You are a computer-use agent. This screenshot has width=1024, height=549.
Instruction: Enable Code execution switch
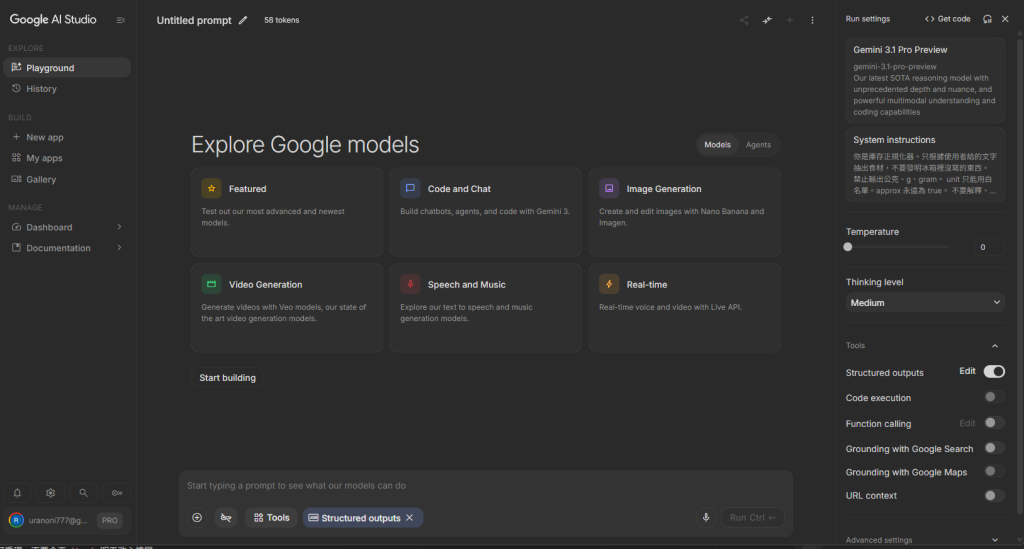coord(994,397)
